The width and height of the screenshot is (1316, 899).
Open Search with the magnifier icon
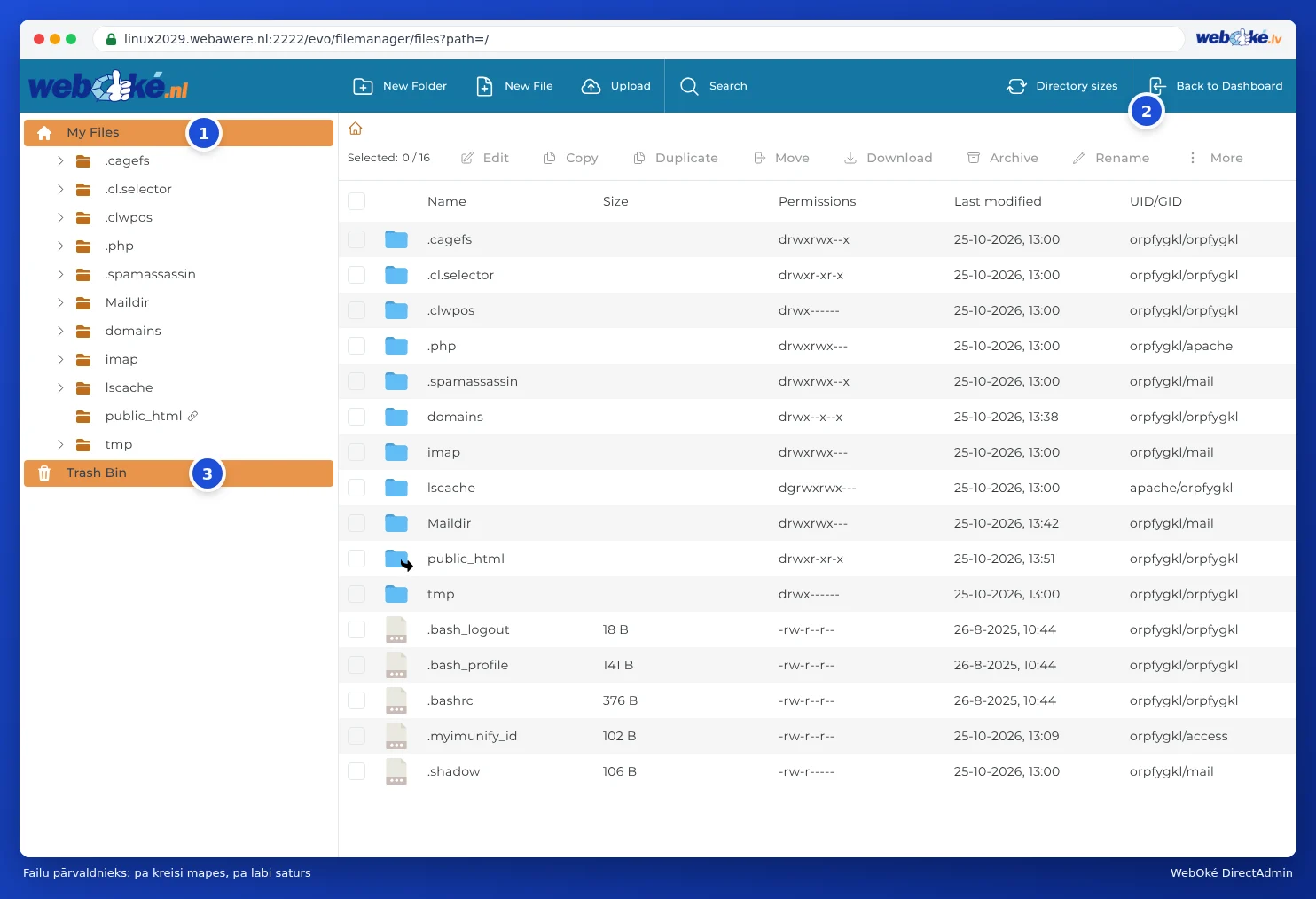point(689,86)
